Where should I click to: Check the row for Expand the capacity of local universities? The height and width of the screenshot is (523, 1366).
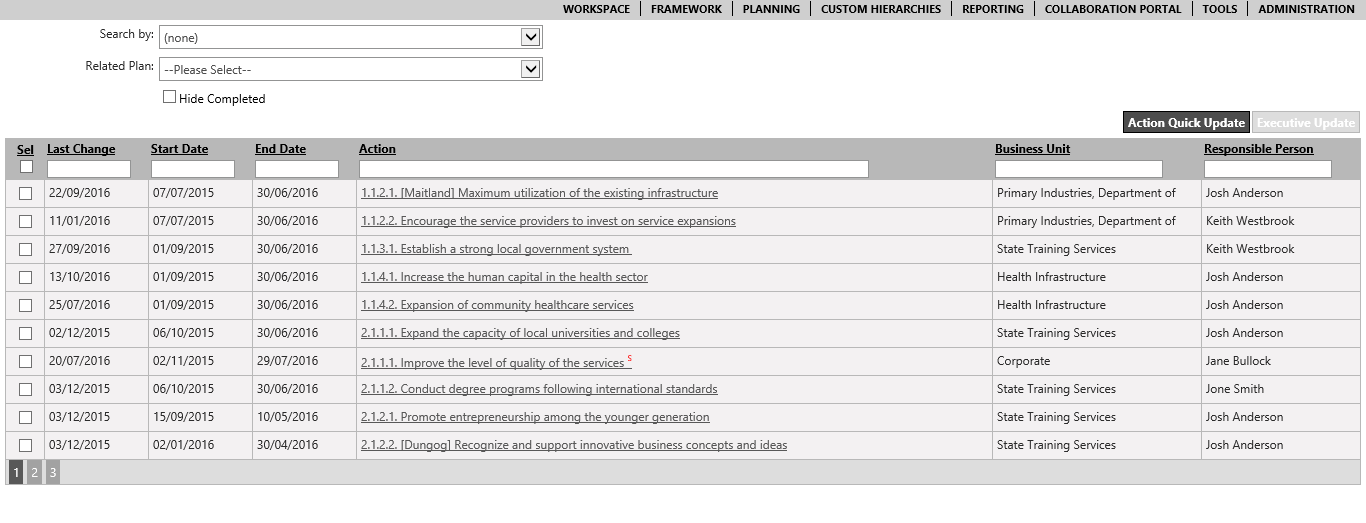coord(25,333)
